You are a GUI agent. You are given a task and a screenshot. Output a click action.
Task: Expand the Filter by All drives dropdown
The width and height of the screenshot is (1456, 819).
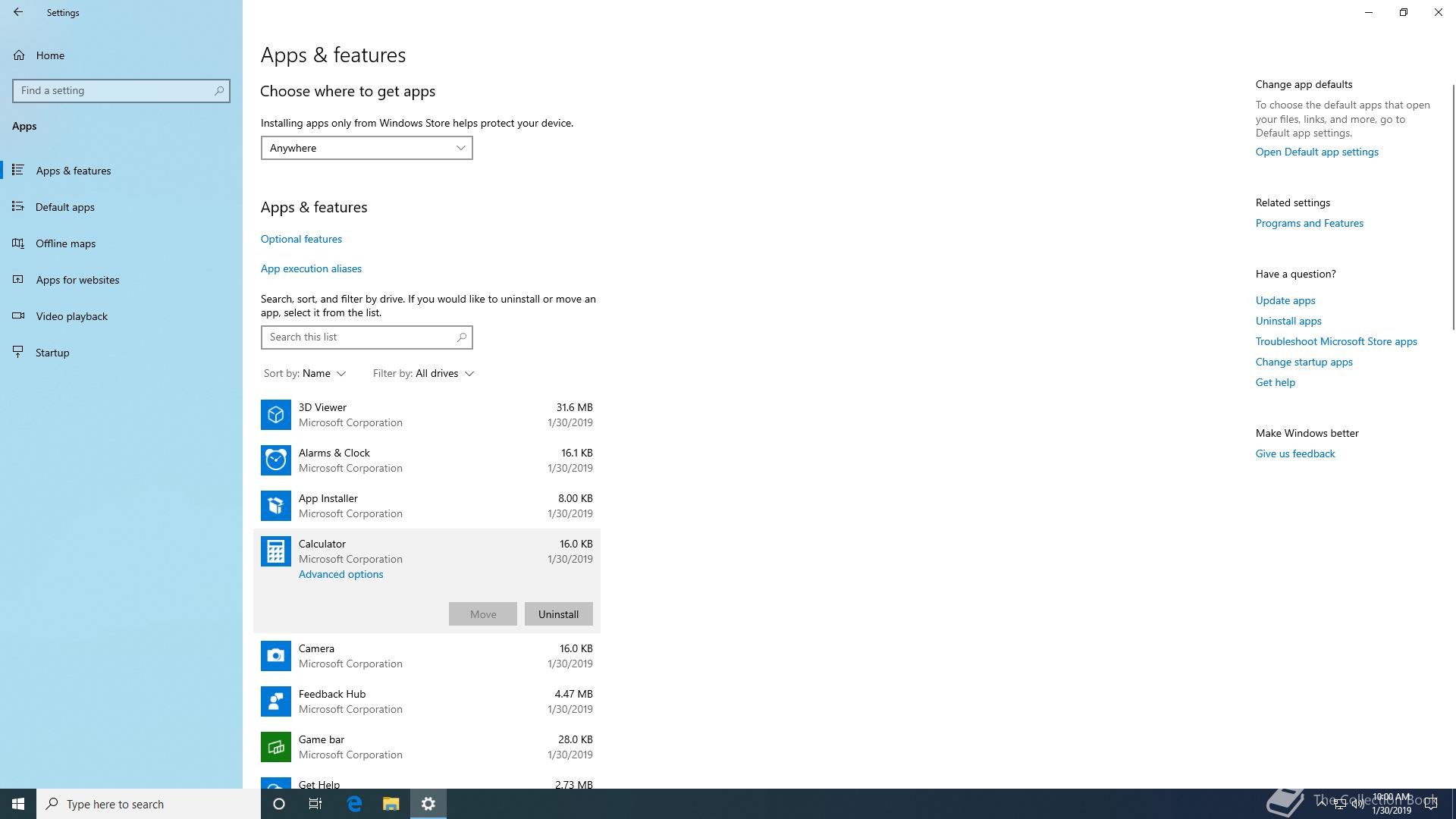click(x=423, y=373)
